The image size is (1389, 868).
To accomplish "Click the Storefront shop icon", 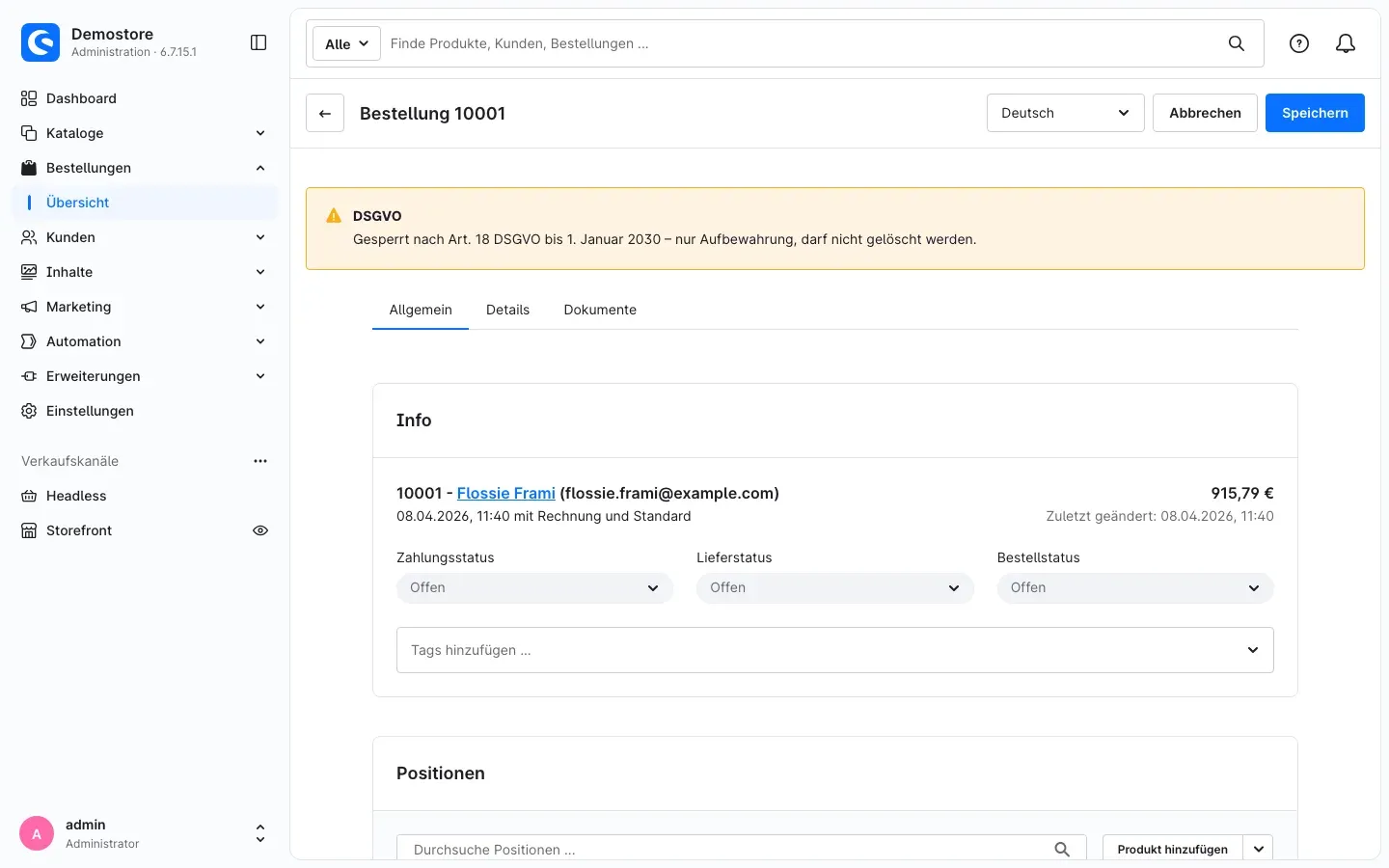I will pyautogui.click(x=29, y=530).
